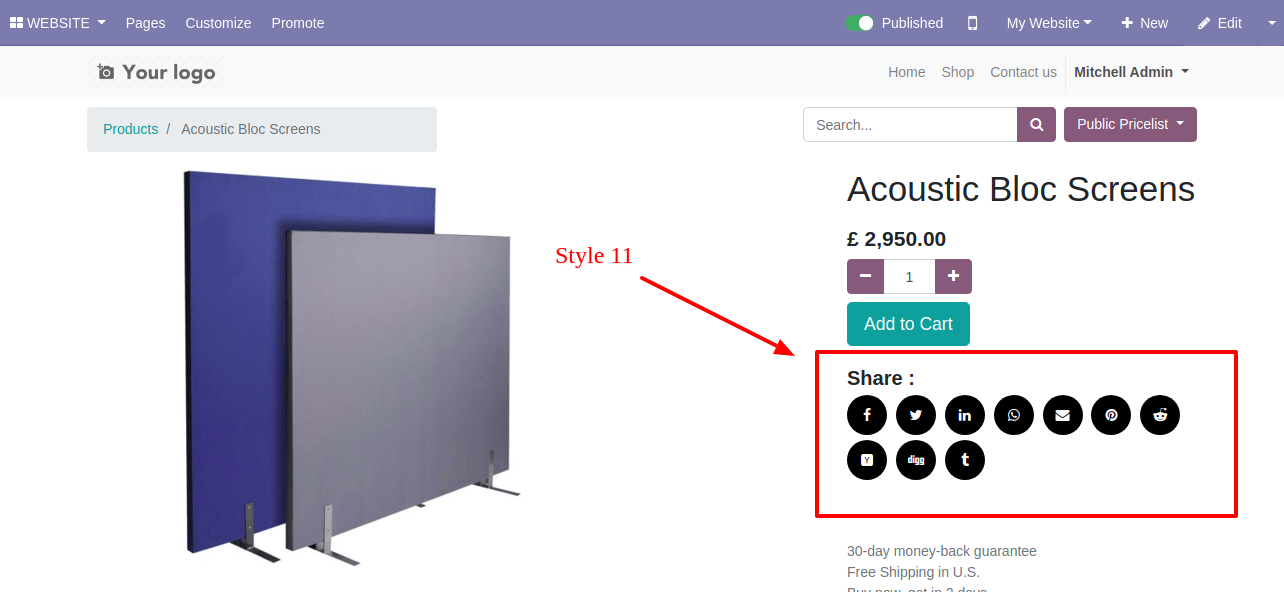Add the product to cart

tap(908, 324)
